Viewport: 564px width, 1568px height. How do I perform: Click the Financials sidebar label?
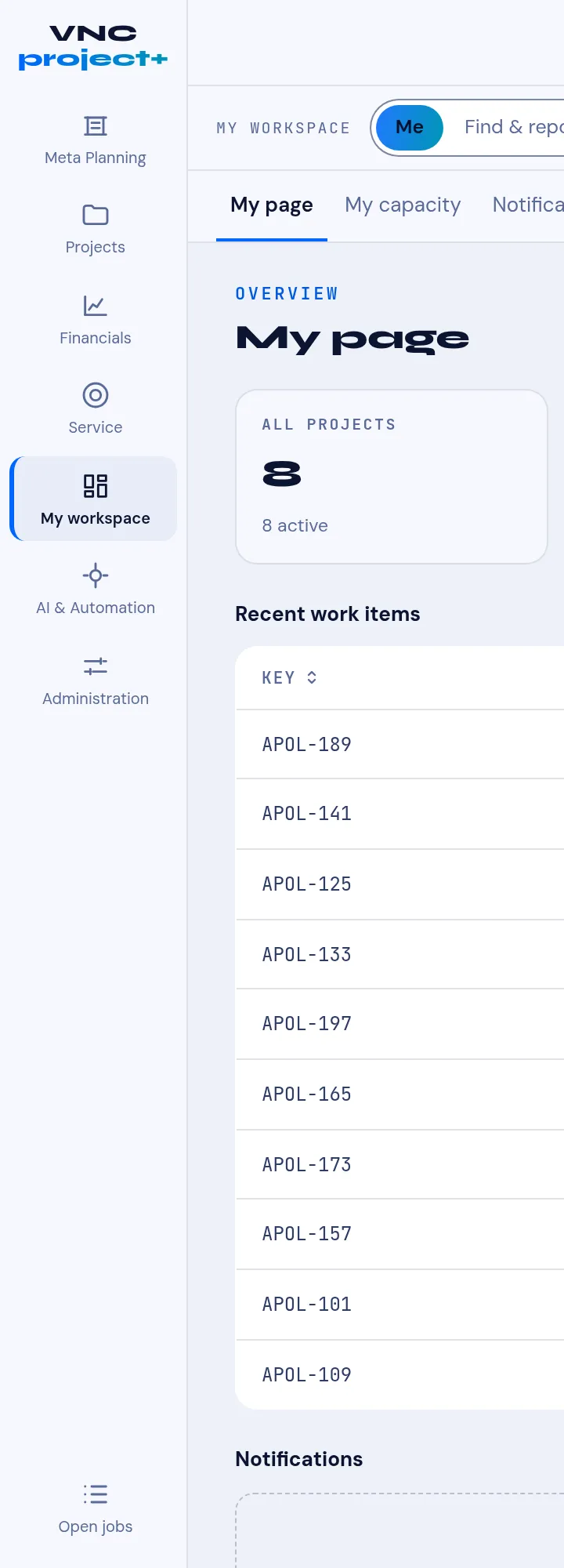coord(96,338)
